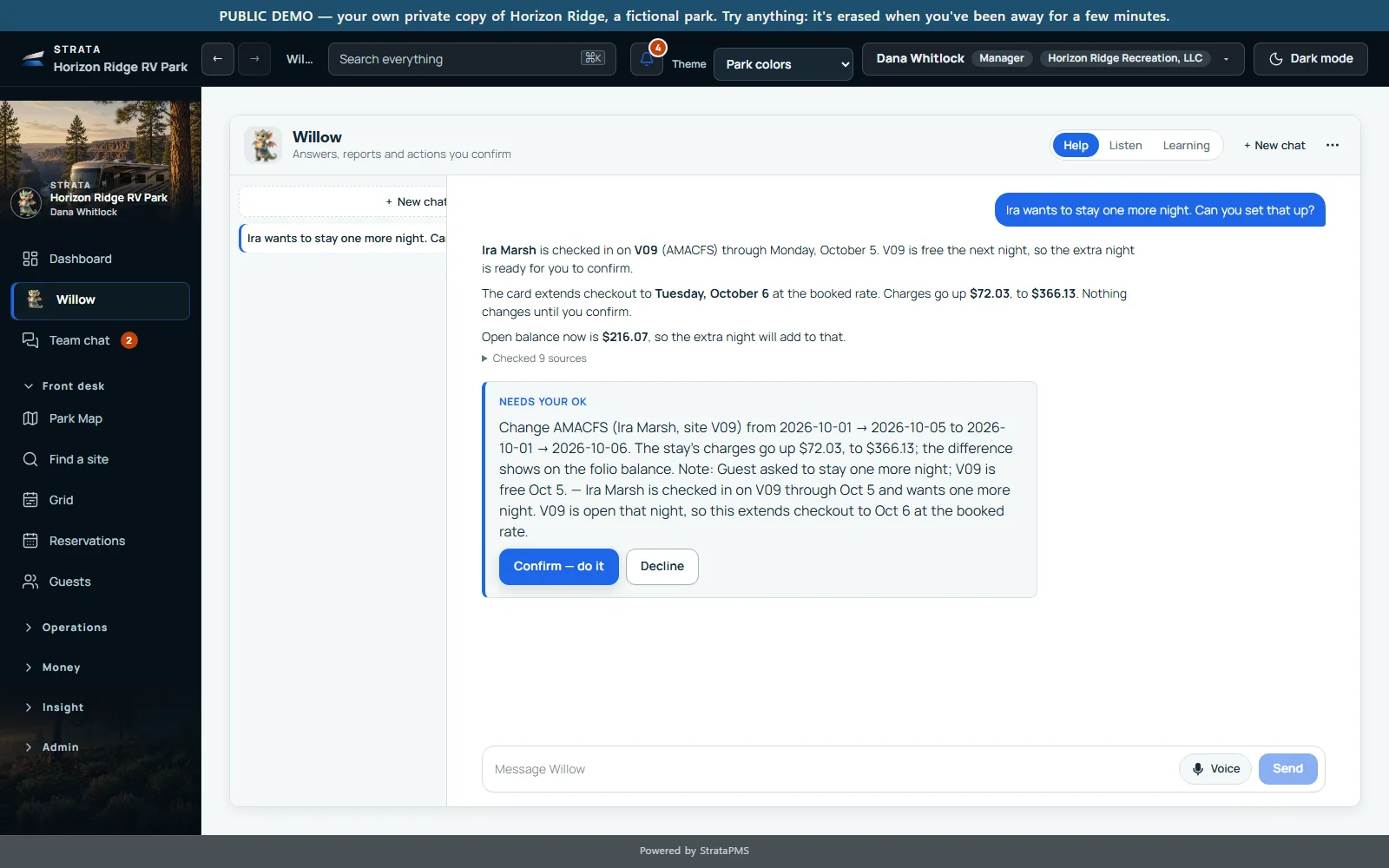Click the back arrow navigation button
Image resolution: width=1389 pixels, height=868 pixels.
(x=218, y=59)
